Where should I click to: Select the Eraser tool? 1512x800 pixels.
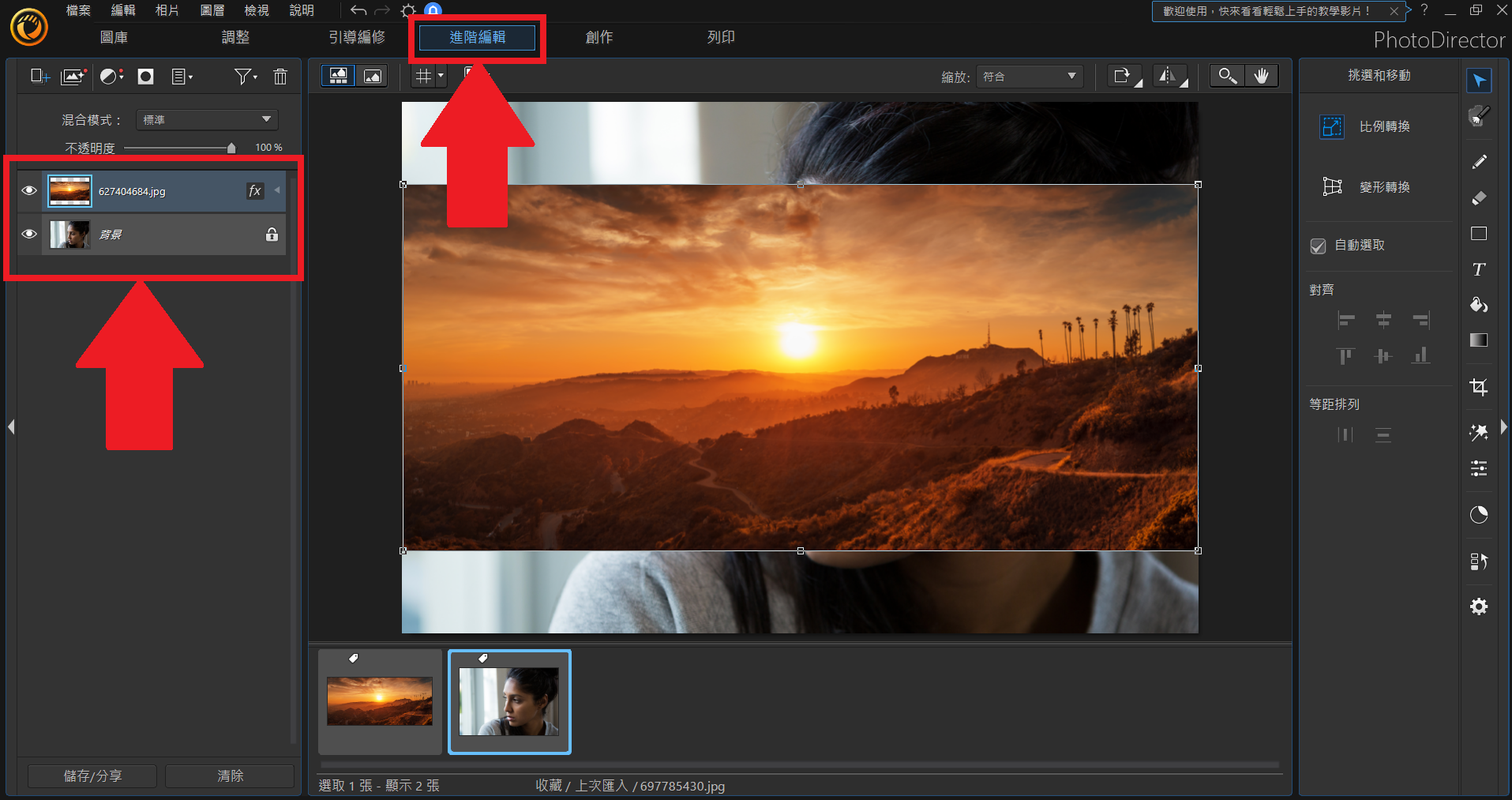1479,198
